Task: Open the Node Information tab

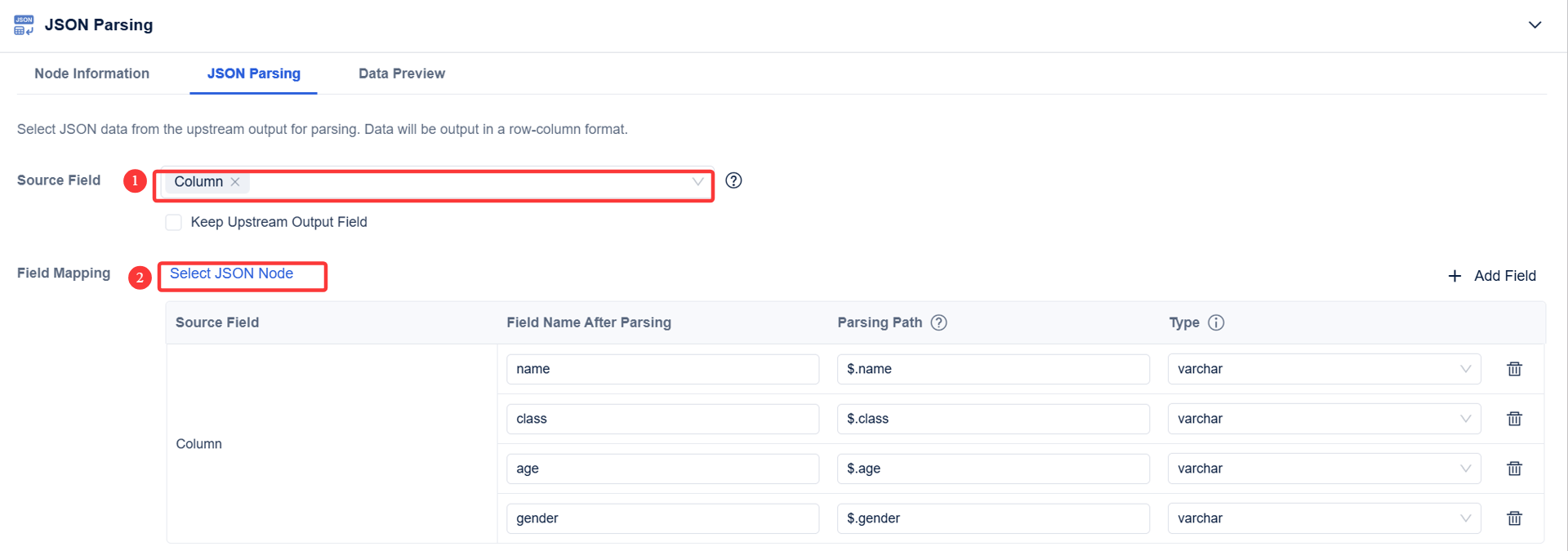Action: pos(91,73)
